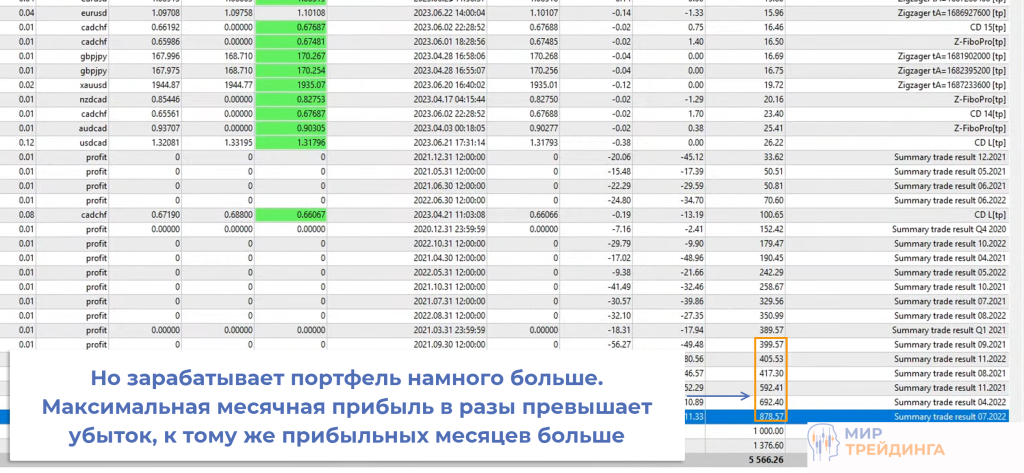Click the green usdcad price cell 1.31796
The height and width of the screenshot is (473, 1024).
[296, 142]
